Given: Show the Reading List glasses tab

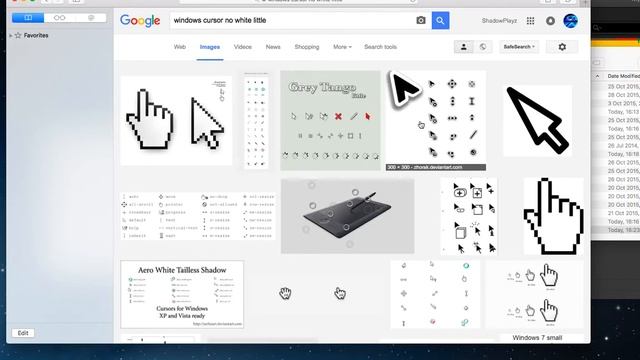Looking at the screenshot, I should (x=60, y=18).
